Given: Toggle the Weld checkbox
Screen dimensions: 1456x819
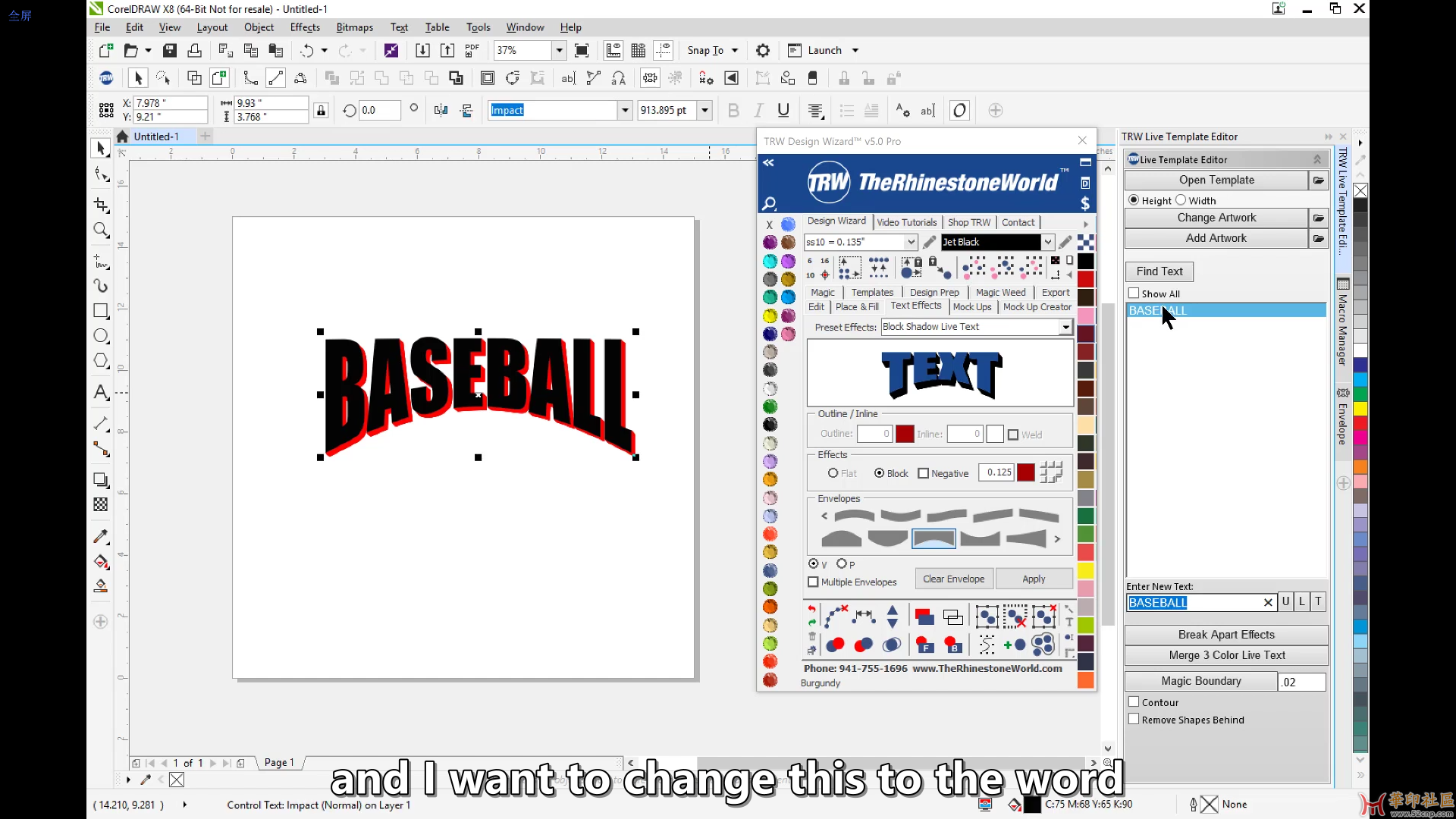Looking at the screenshot, I should pyautogui.click(x=1013, y=435).
